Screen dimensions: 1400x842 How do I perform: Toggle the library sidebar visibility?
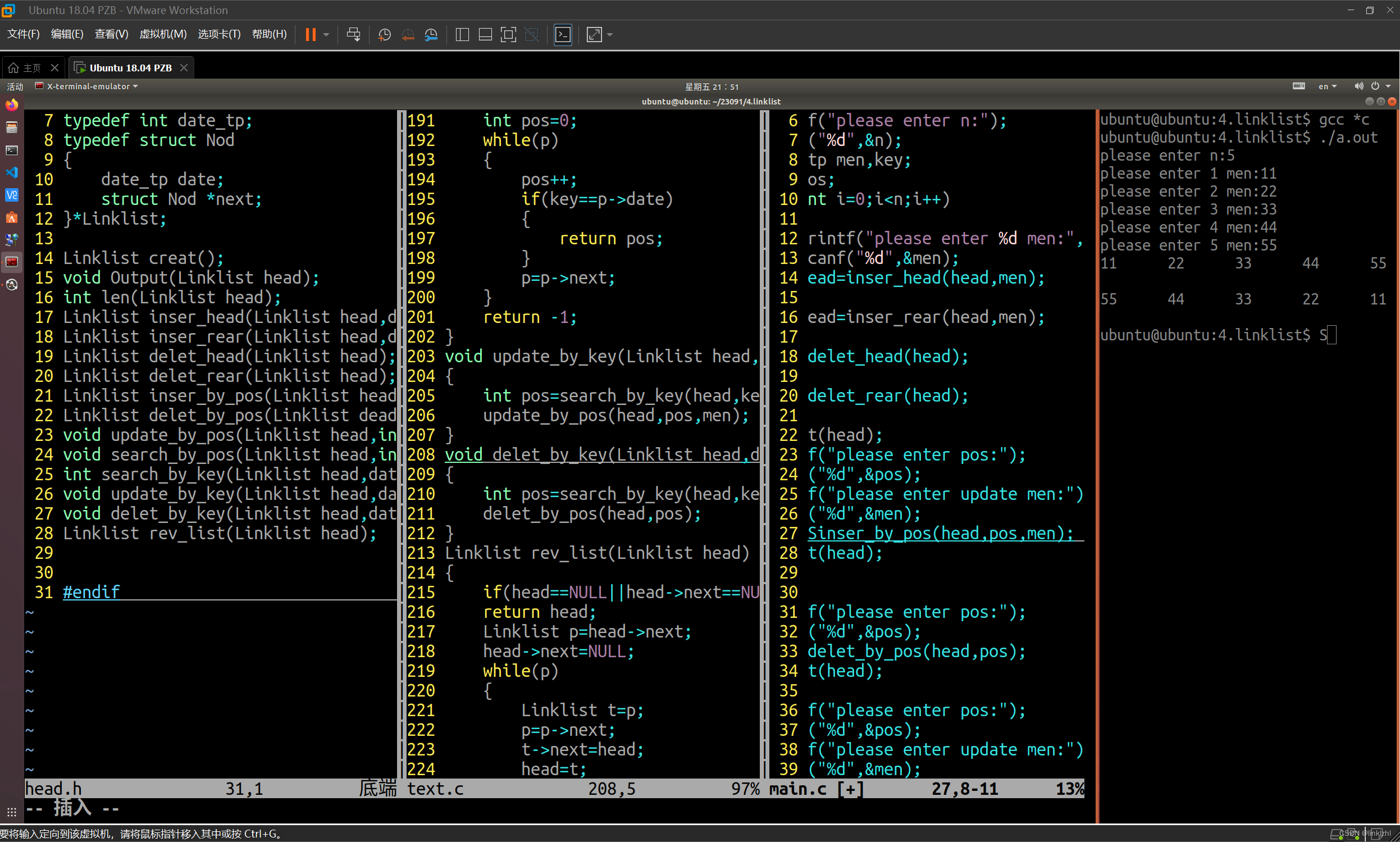pyautogui.click(x=462, y=35)
